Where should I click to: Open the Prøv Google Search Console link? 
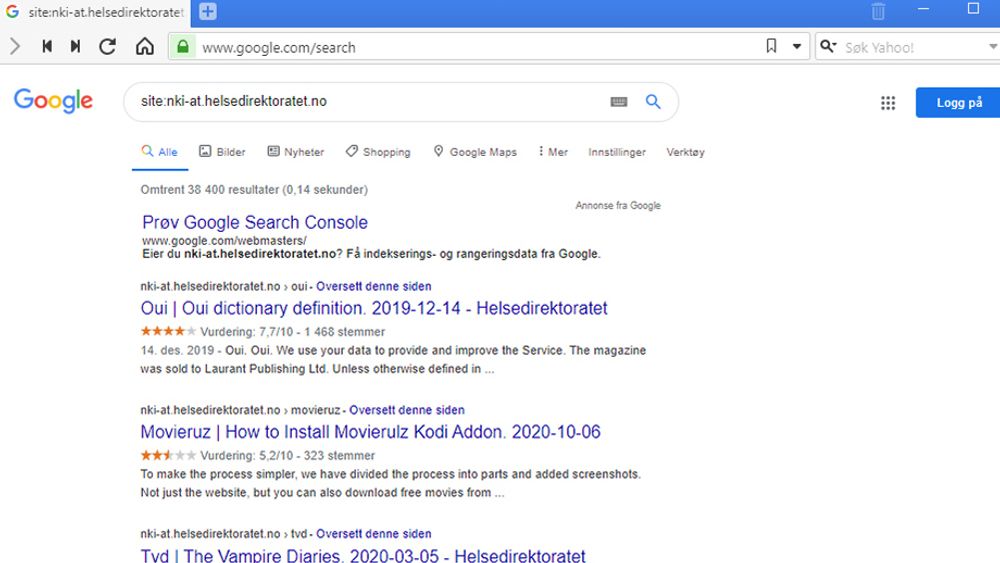255,222
